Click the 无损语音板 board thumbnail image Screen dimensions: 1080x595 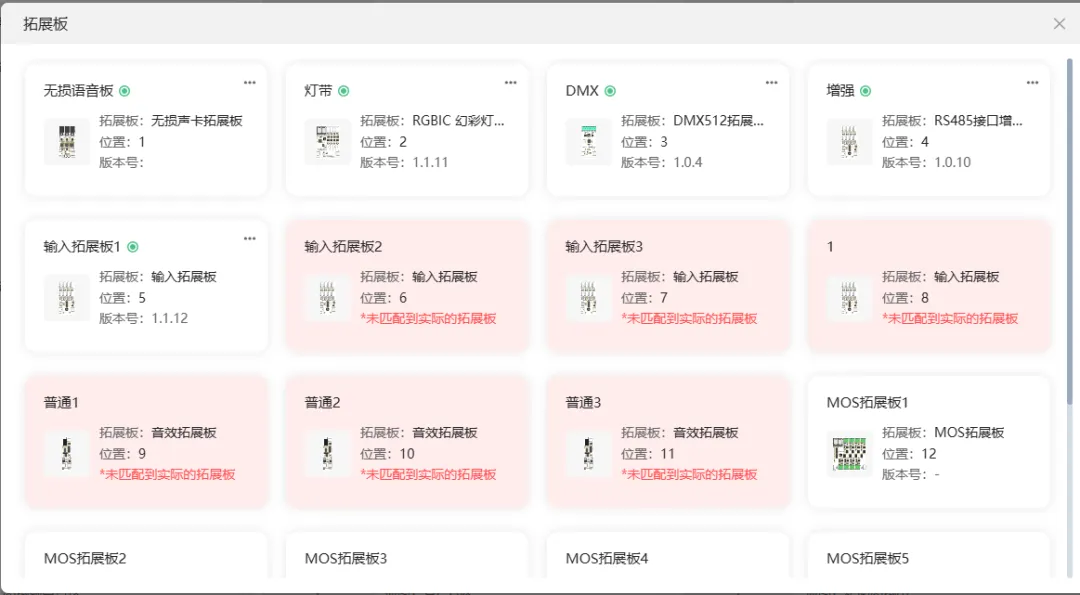click(67, 142)
